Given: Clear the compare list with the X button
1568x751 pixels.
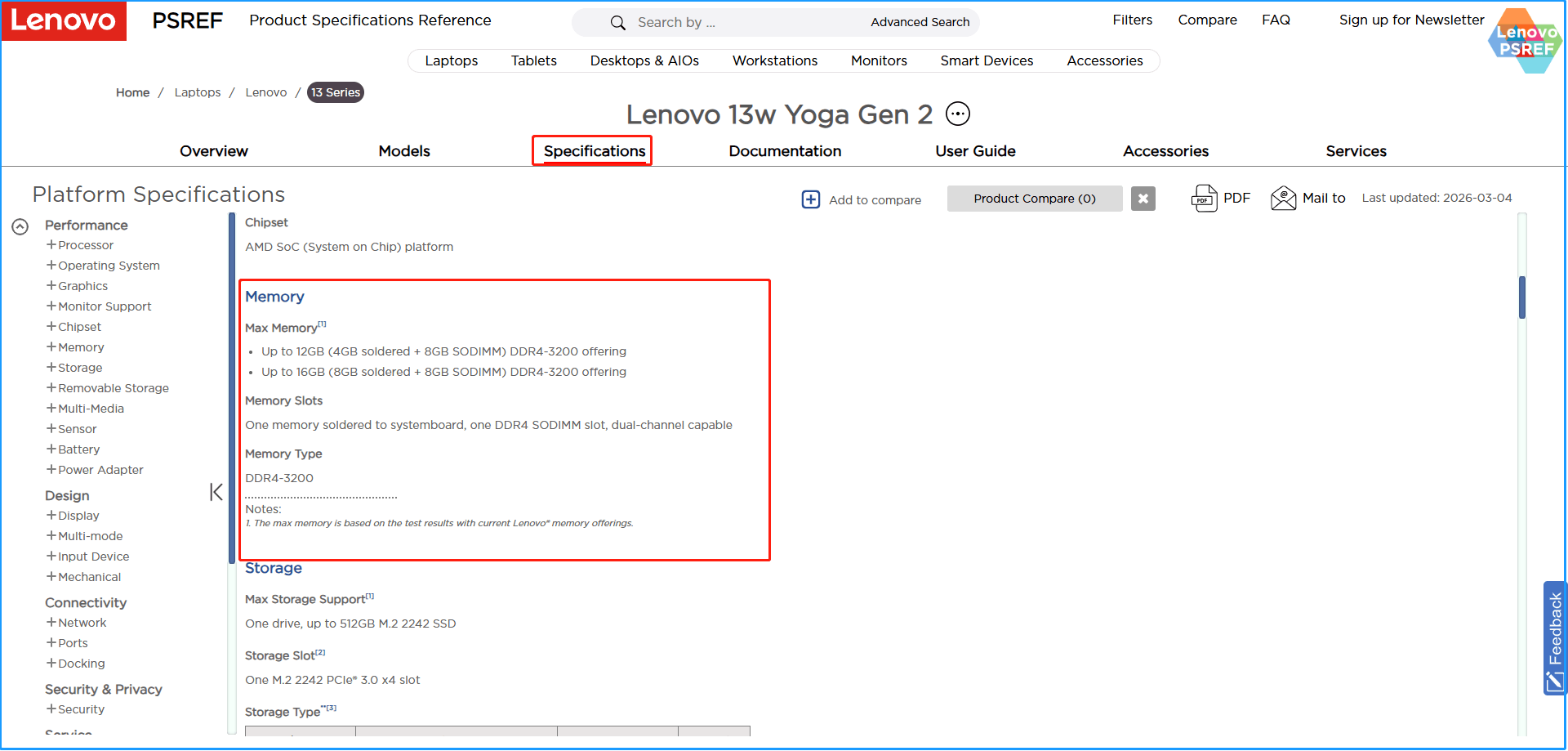Looking at the screenshot, I should point(1143,198).
